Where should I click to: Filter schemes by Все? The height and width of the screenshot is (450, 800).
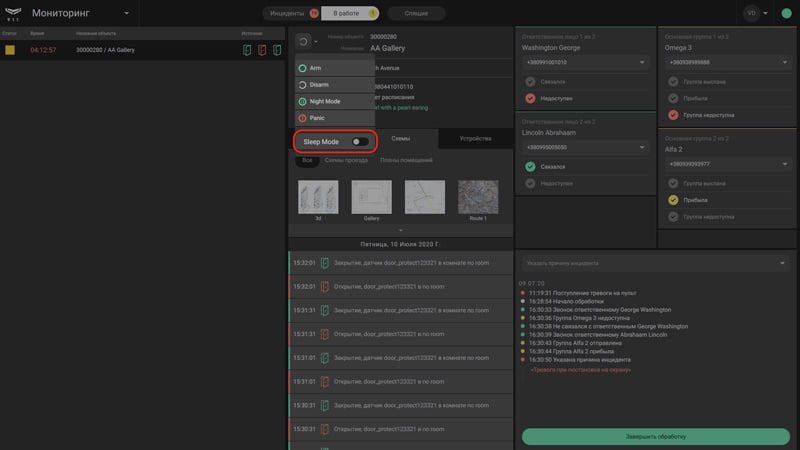pos(307,160)
